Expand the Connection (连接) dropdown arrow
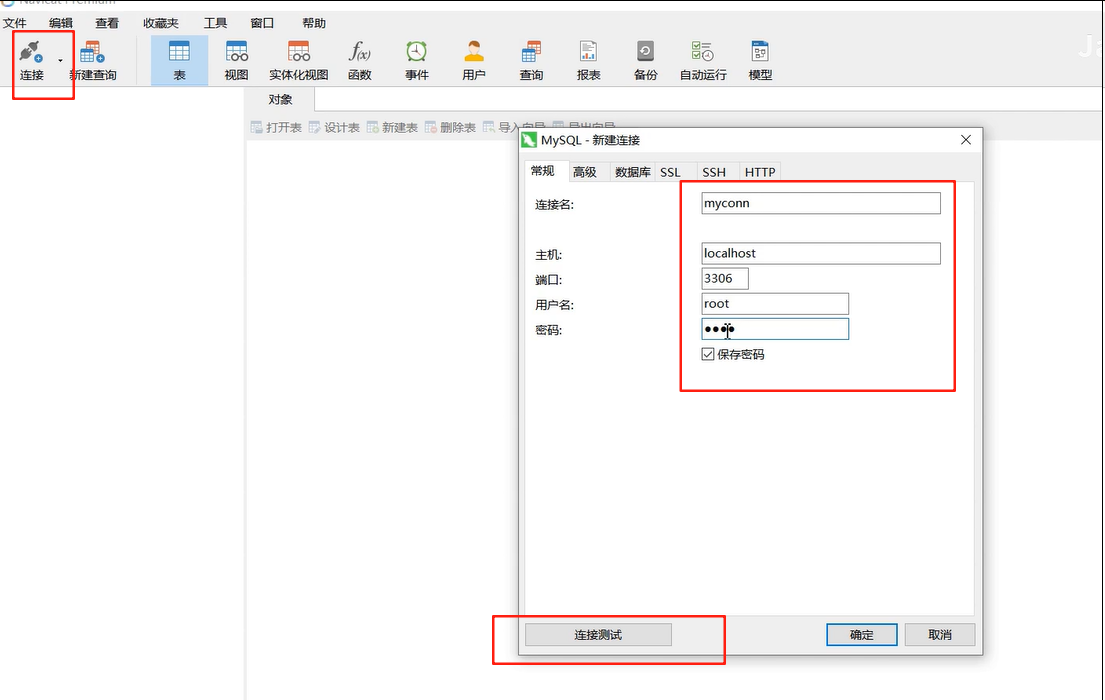The width and height of the screenshot is (1105, 700). pos(61,61)
